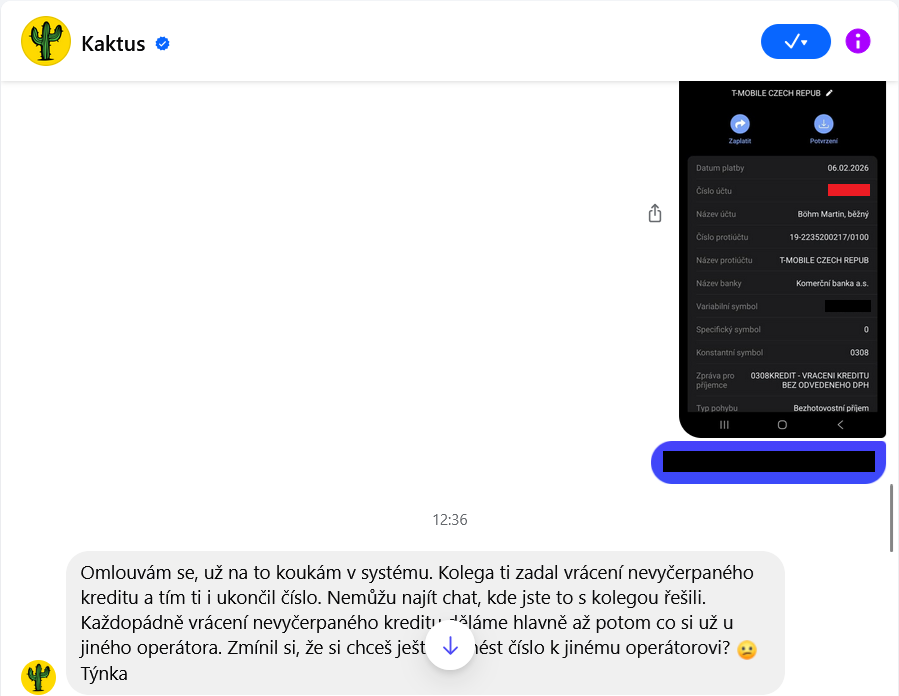This screenshot has height=696, width=899.
Task: Click the share icon beside the screenshot
Action: tap(655, 213)
